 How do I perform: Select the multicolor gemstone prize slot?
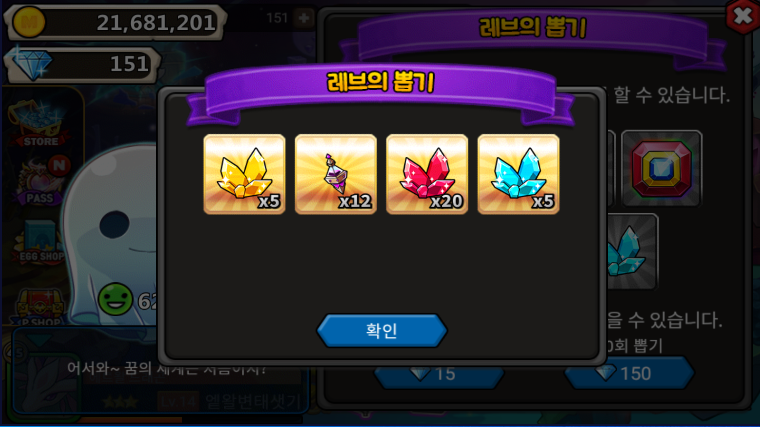tap(662, 168)
